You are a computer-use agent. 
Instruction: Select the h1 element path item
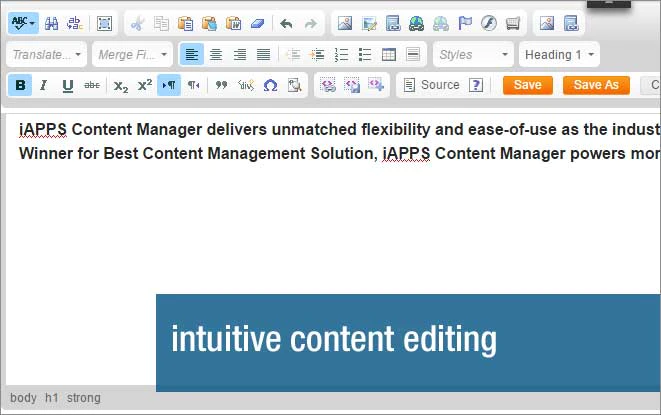(x=51, y=398)
